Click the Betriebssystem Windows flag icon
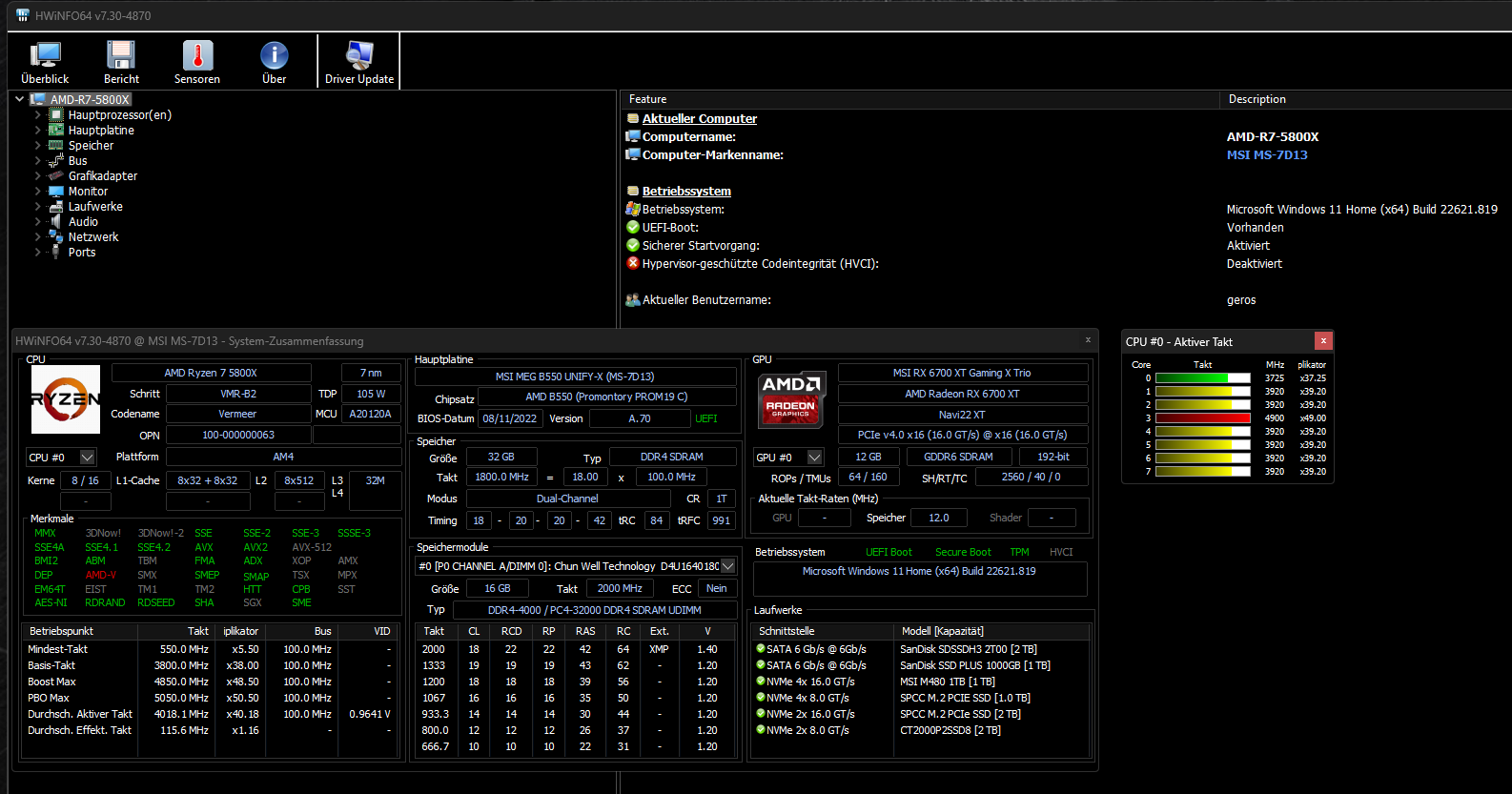Screen dimensions: 1512x794 (633, 209)
